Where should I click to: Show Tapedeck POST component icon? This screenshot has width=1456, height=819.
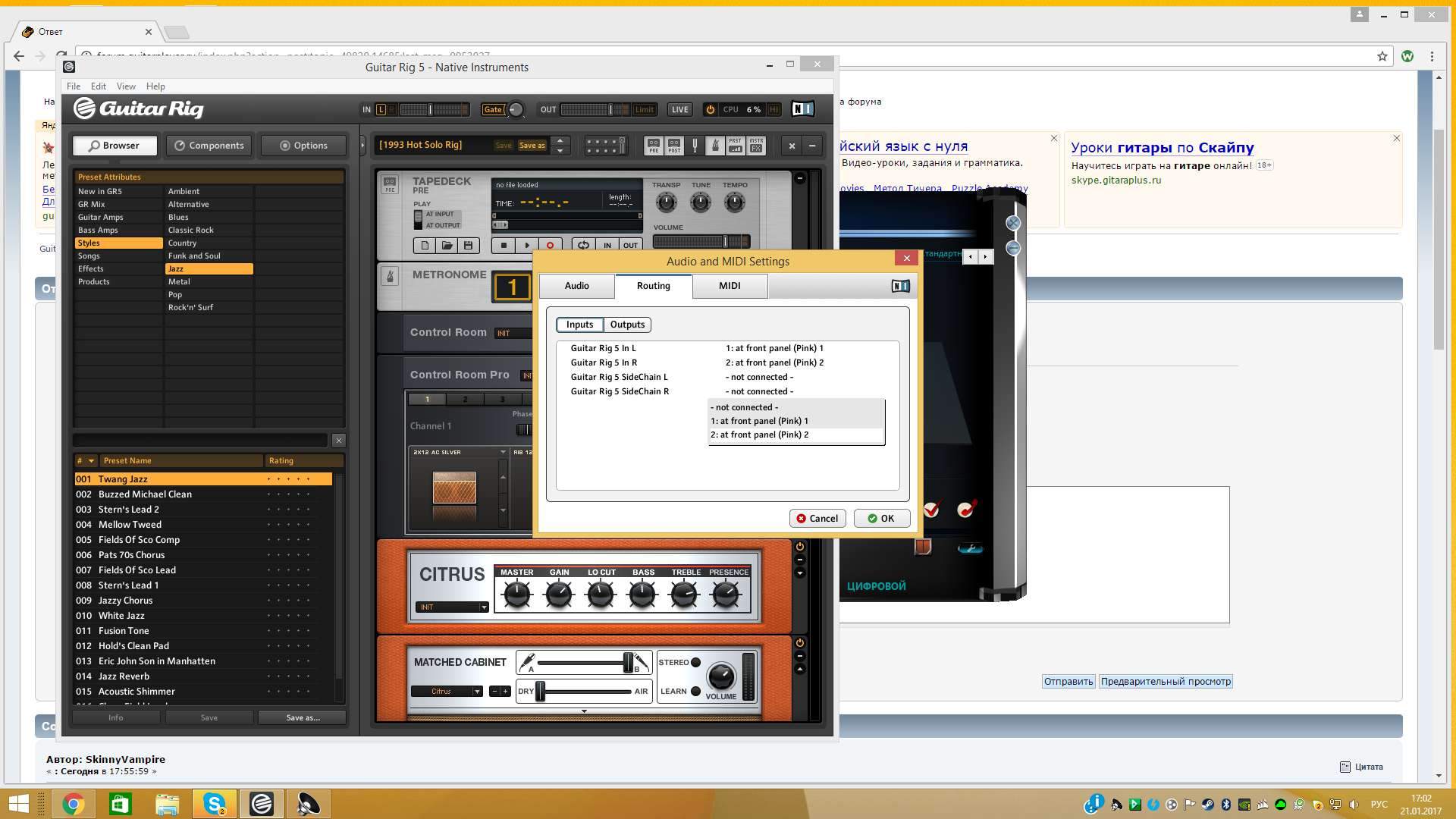click(x=673, y=146)
